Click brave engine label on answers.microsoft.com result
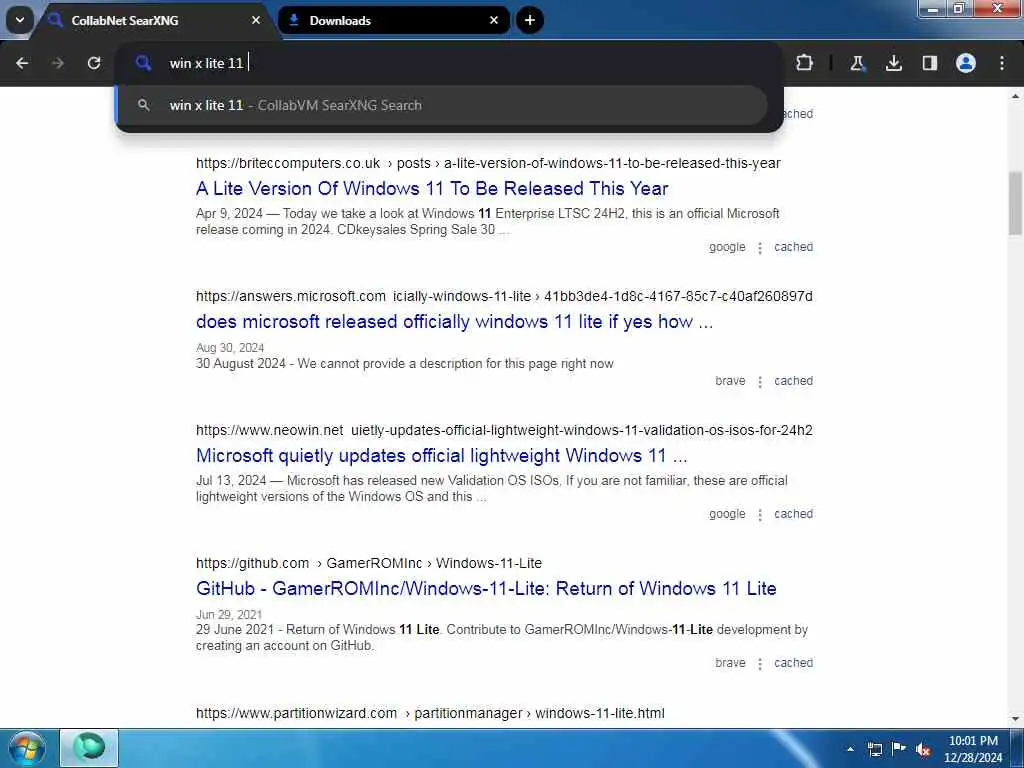Screen dimensions: 1024x768 tap(730, 381)
